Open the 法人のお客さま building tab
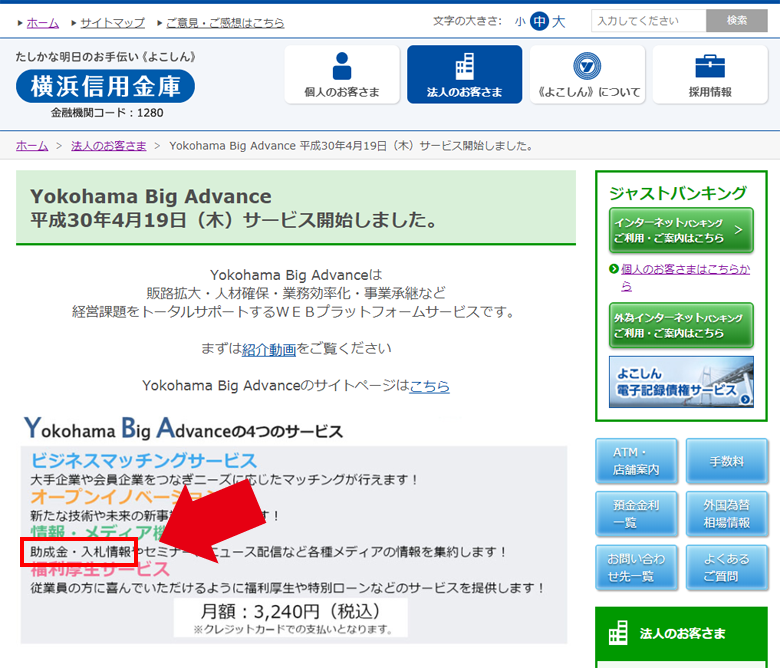 [x=464, y=66]
